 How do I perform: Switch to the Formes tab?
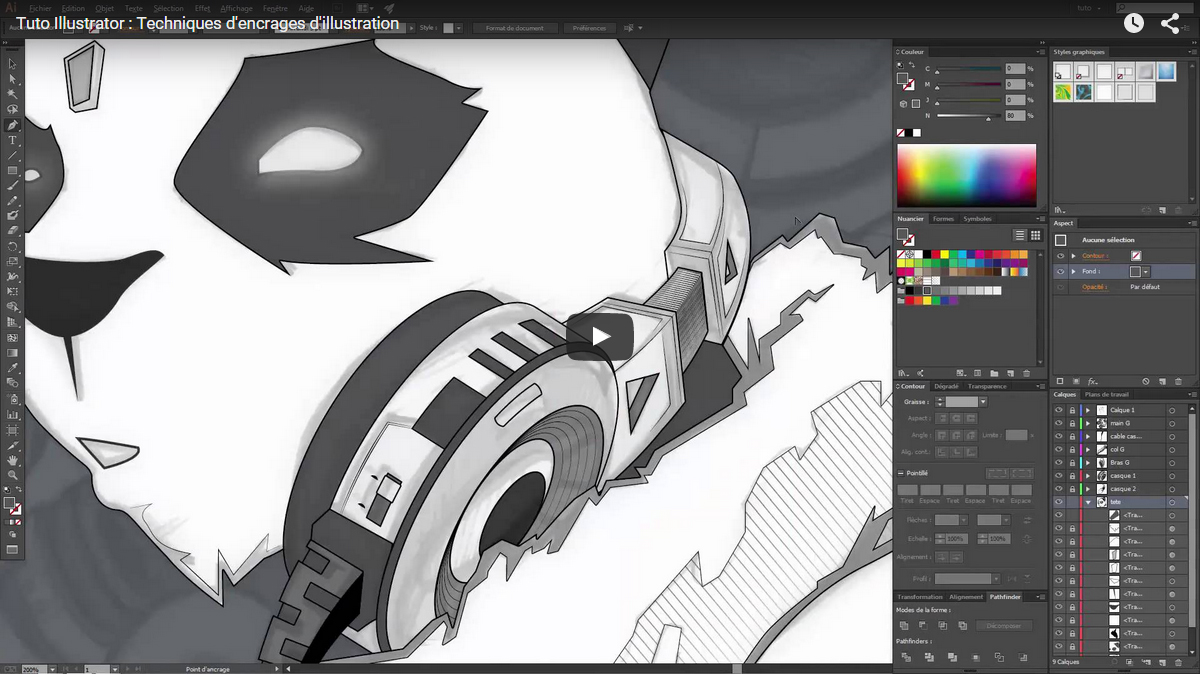pyautogui.click(x=944, y=219)
